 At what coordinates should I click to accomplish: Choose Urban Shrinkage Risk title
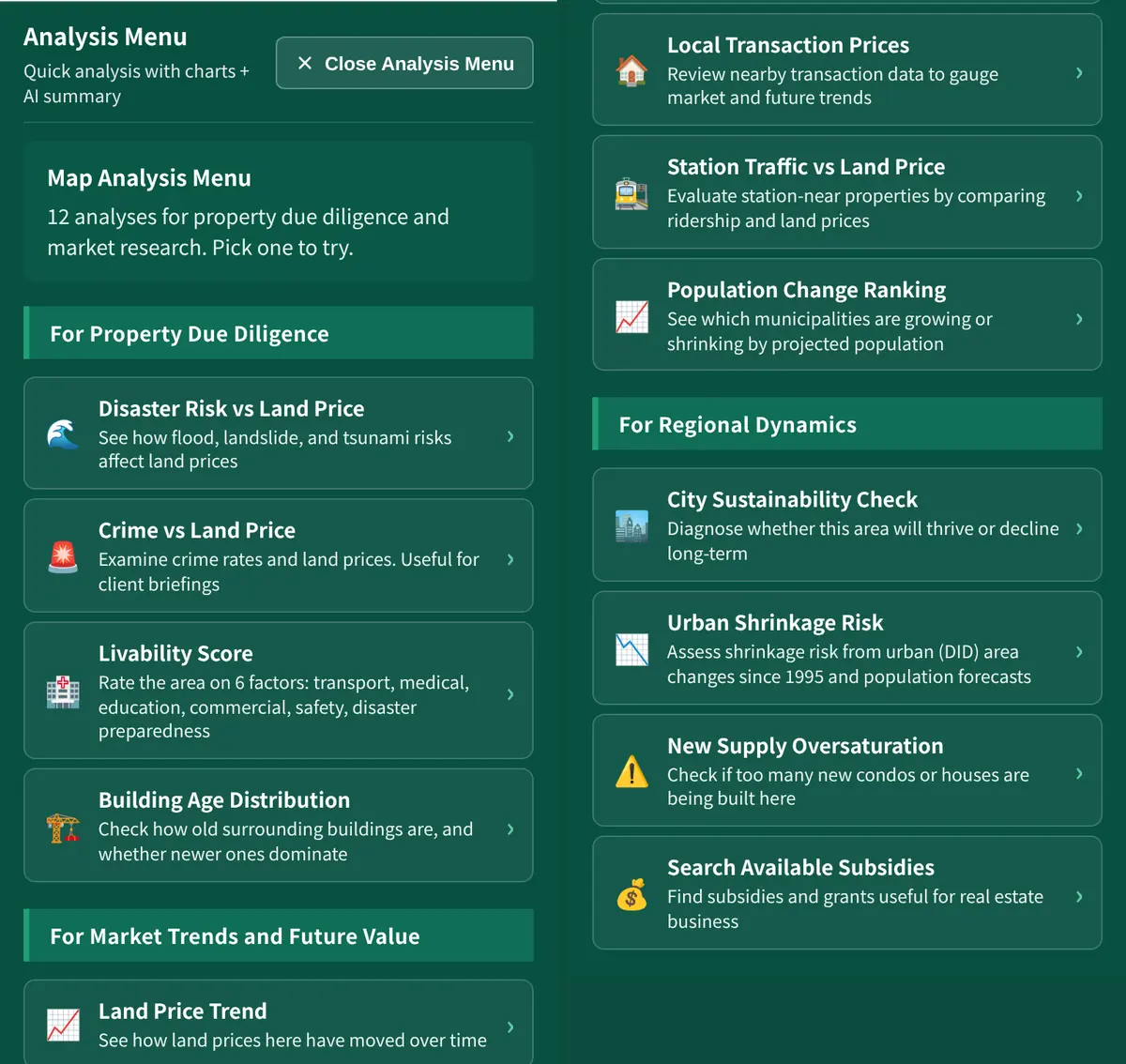pos(775,623)
